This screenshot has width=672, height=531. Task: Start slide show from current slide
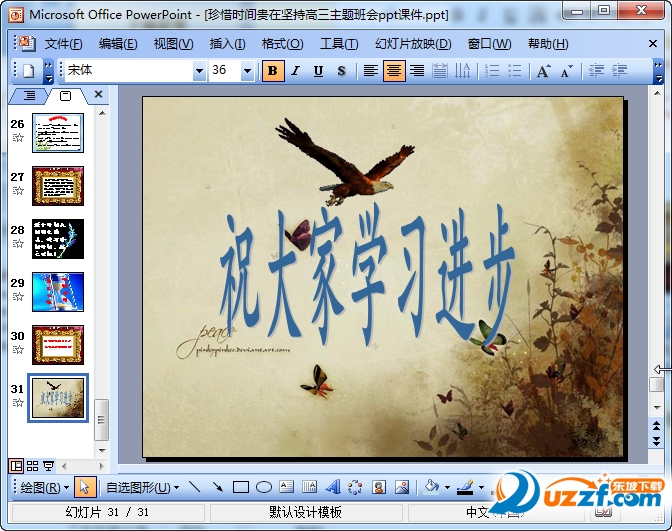point(48,466)
